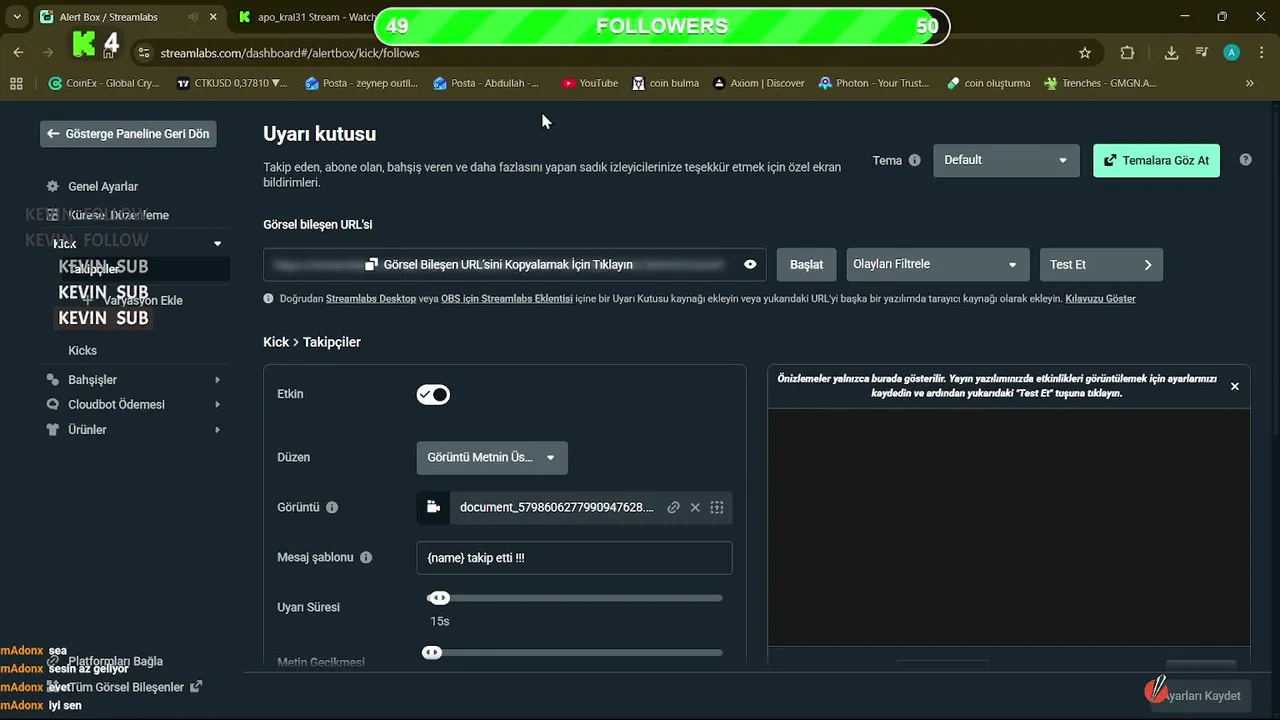
Task: Close the preview notice with X
Action: pyautogui.click(x=1234, y=386)
